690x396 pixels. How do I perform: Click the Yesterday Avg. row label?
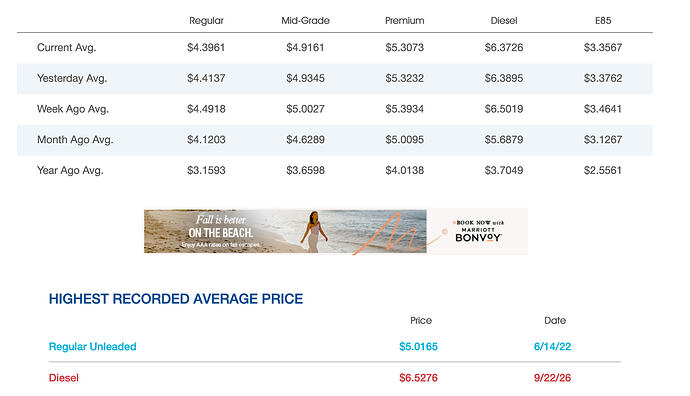72,78
